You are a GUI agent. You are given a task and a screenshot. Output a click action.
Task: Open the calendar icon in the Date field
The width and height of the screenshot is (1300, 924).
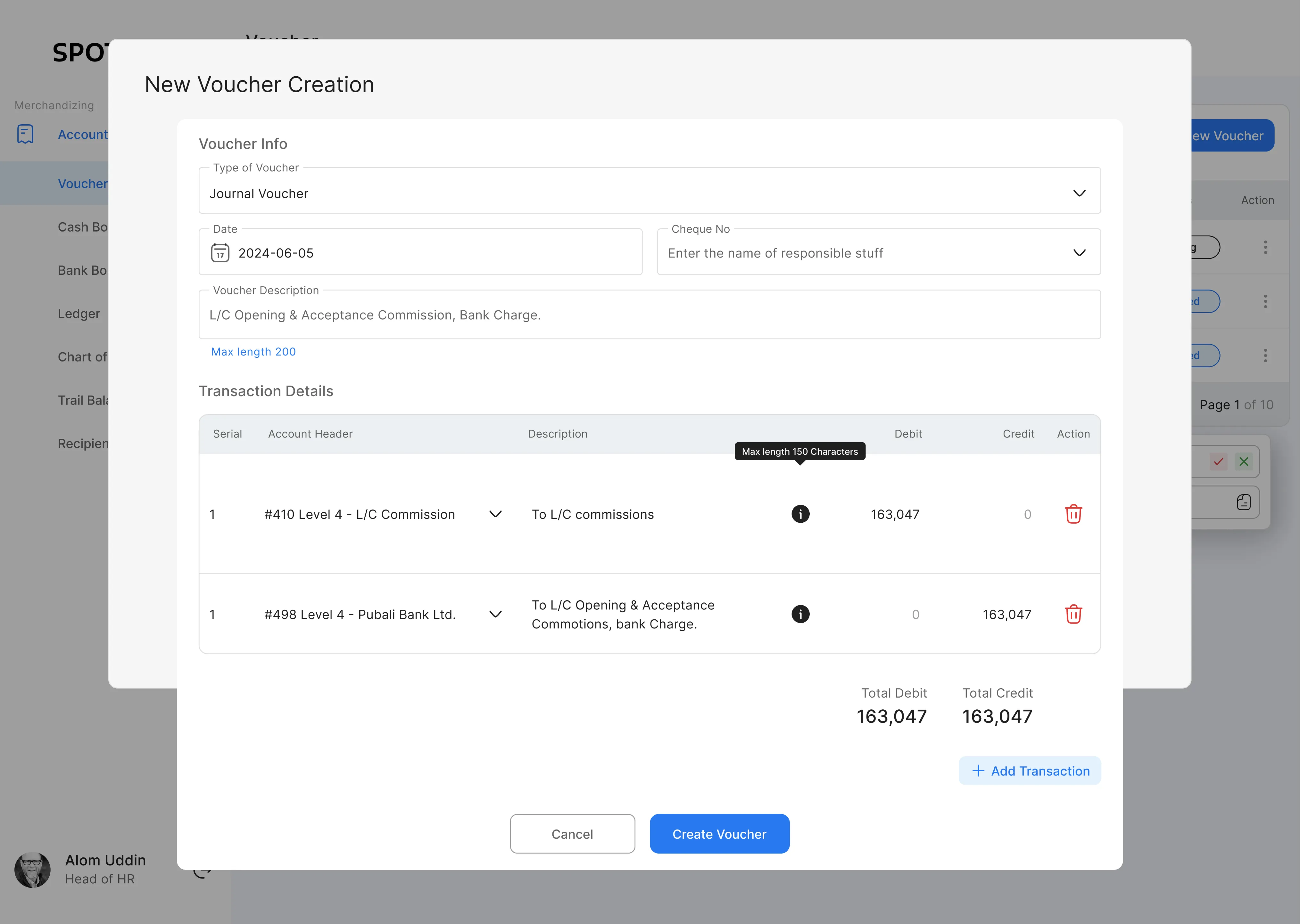221,252
